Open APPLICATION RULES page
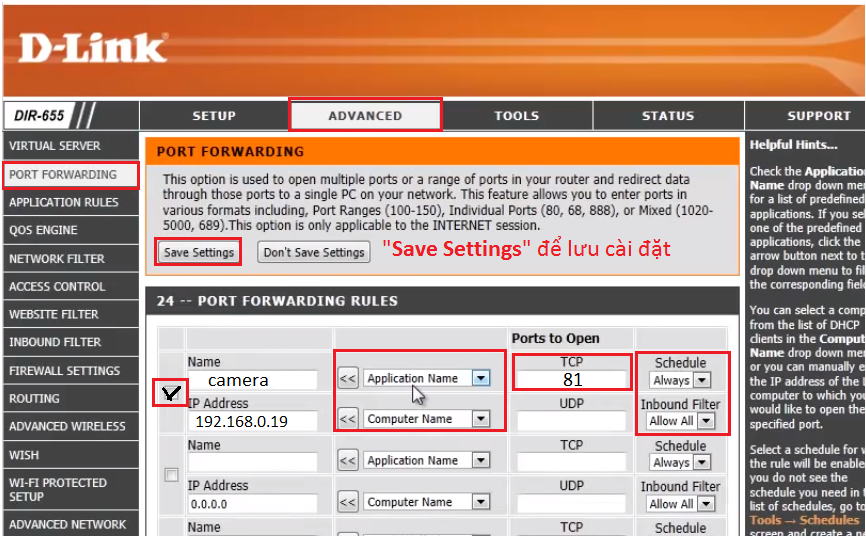Screen dimensions: 866x538 [71, 203]
